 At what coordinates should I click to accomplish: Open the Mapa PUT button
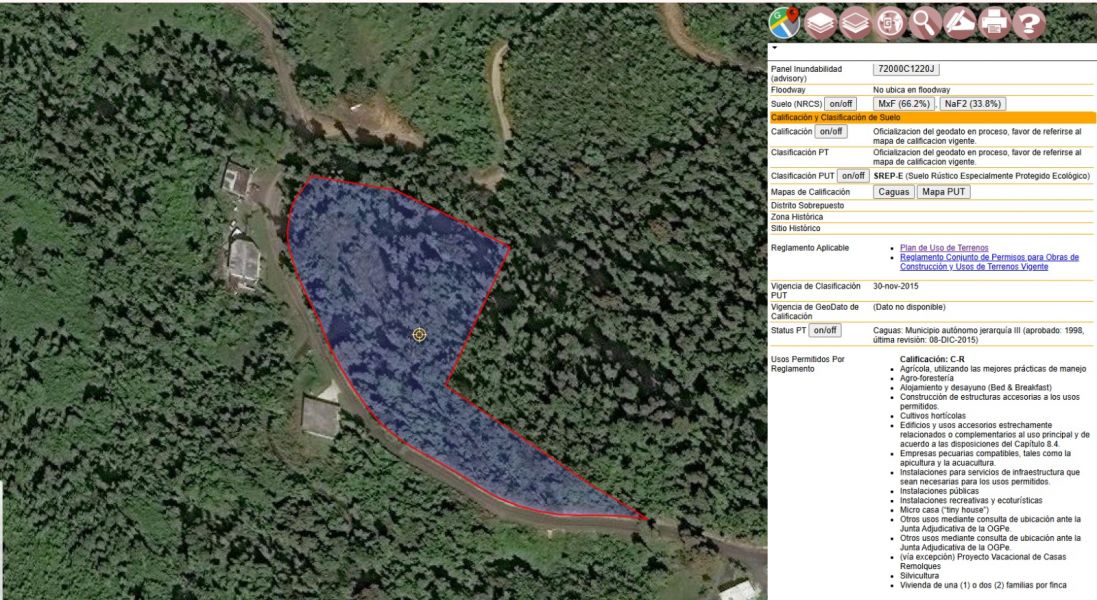(943, 192)
